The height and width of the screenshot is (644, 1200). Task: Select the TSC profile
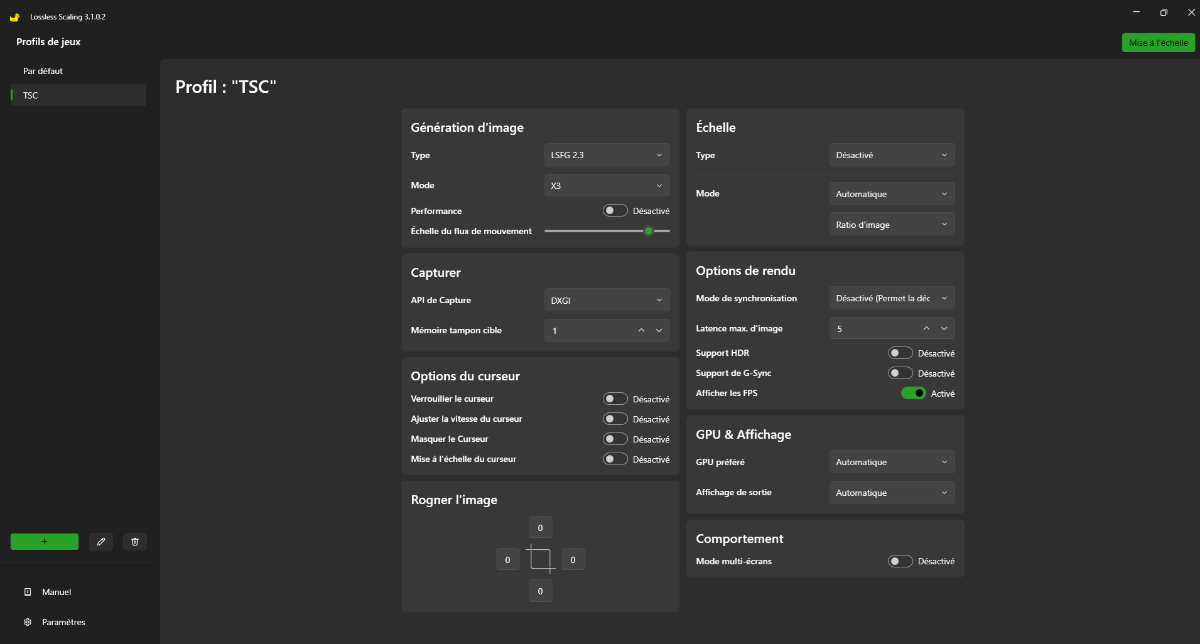pyautogui.click(x=78, y=95)
